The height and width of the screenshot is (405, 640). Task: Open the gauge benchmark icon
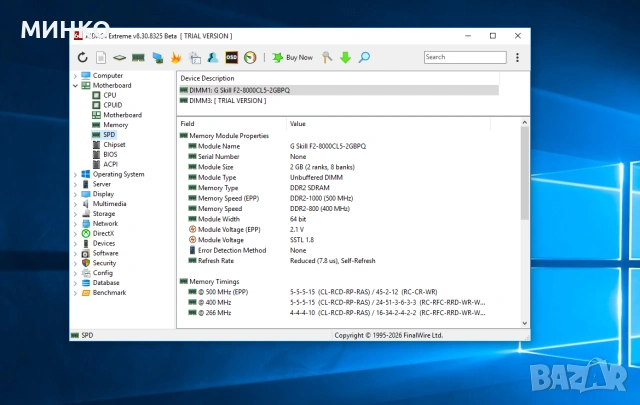click(x=250, y=58)
